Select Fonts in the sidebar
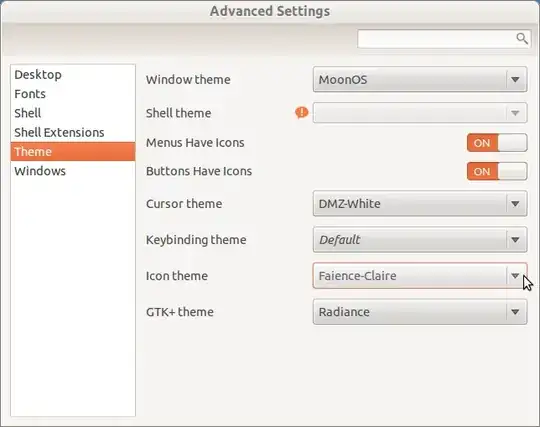The image size is (540, 427). [73, 94]
